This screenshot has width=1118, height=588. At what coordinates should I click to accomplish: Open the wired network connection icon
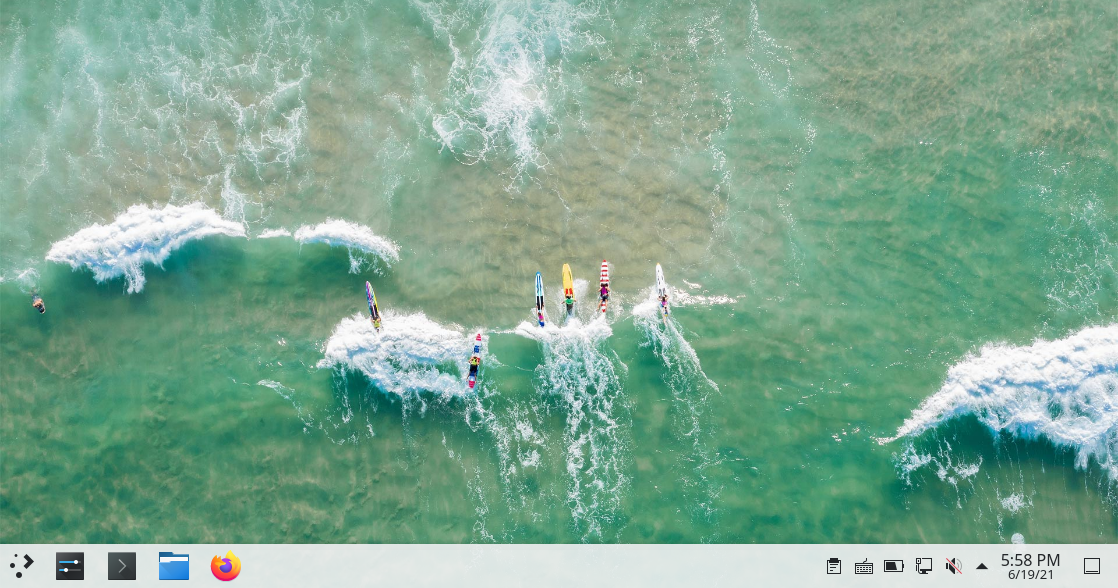point(924,566)
